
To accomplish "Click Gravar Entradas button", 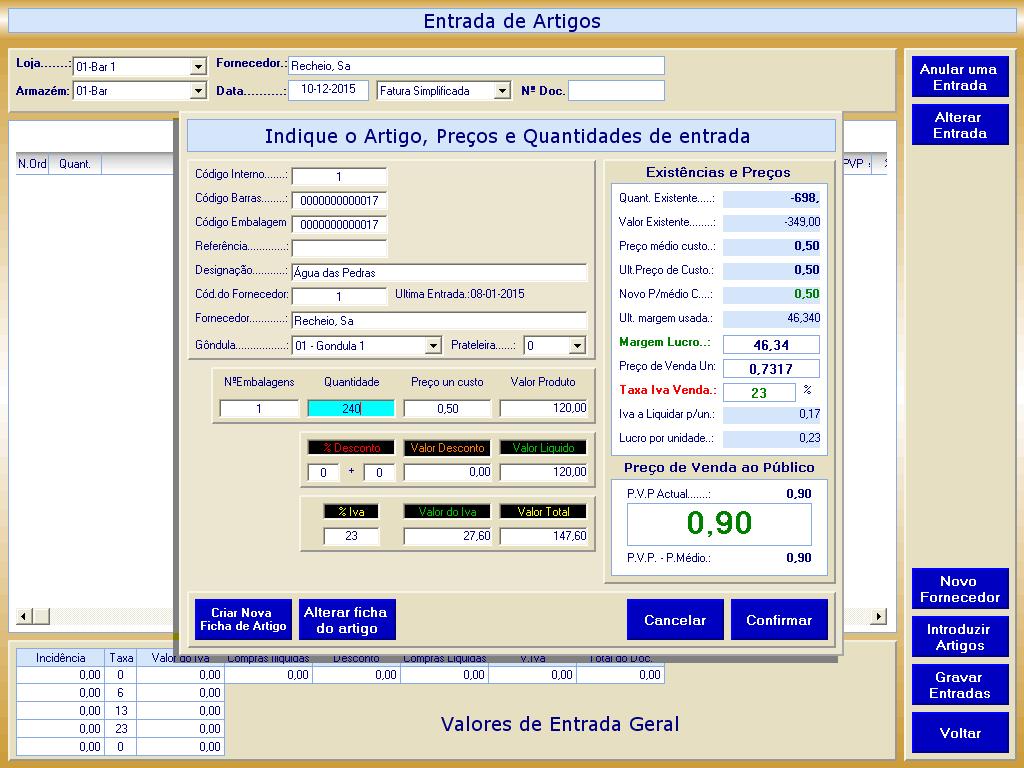I will click(959, 685).
